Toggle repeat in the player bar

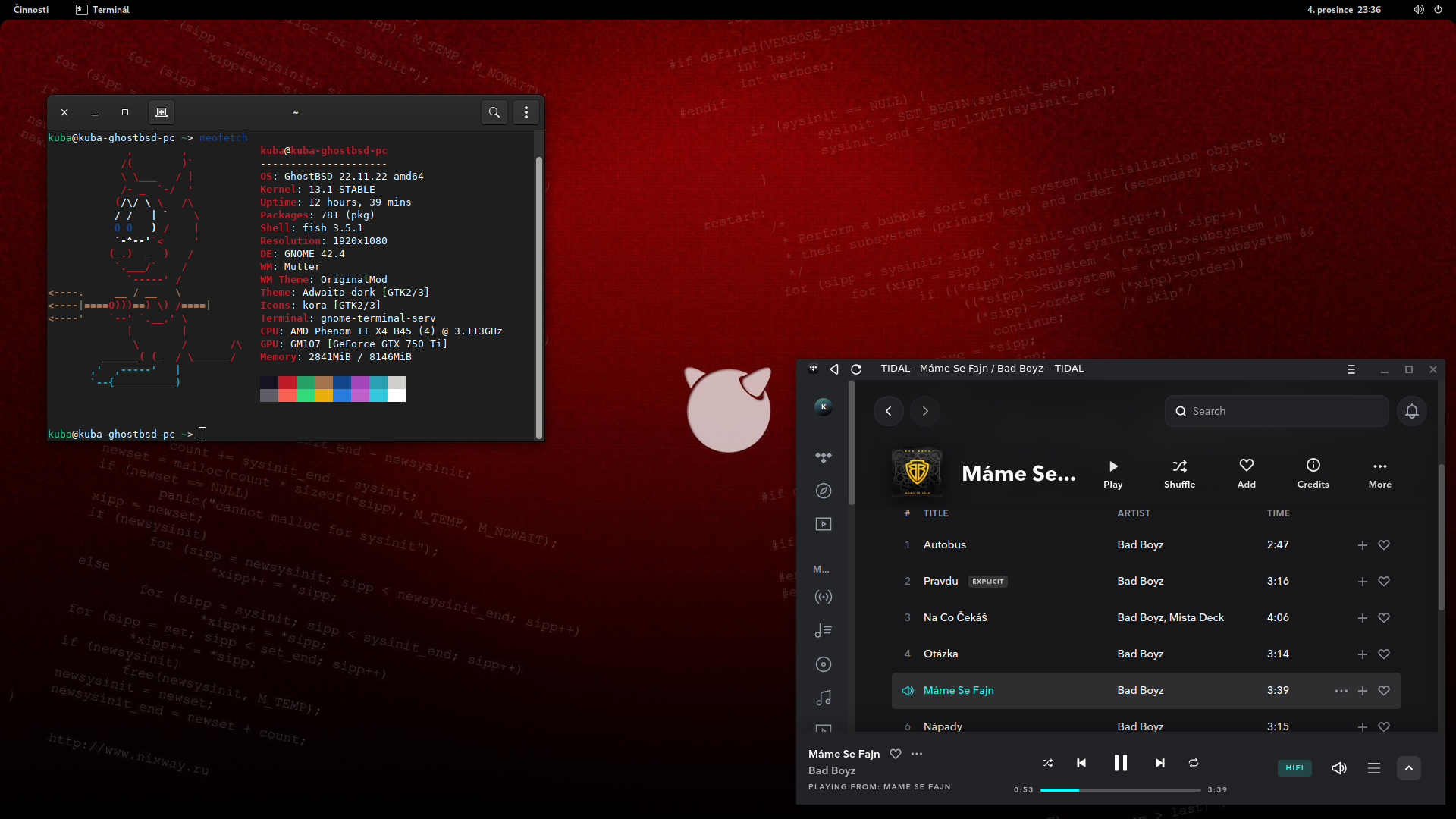click(1194, 763)
